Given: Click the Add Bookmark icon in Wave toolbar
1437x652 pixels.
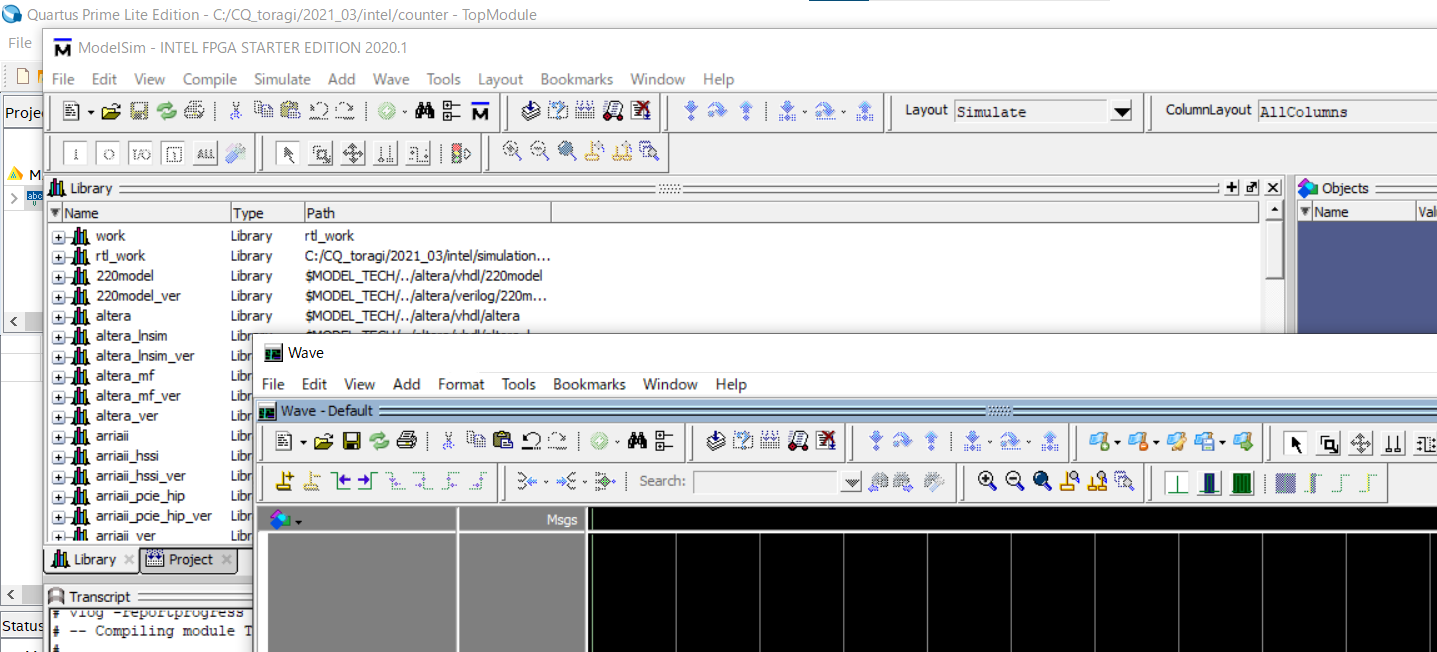Looking at the screenshot, I should [x=1099, y=441].
